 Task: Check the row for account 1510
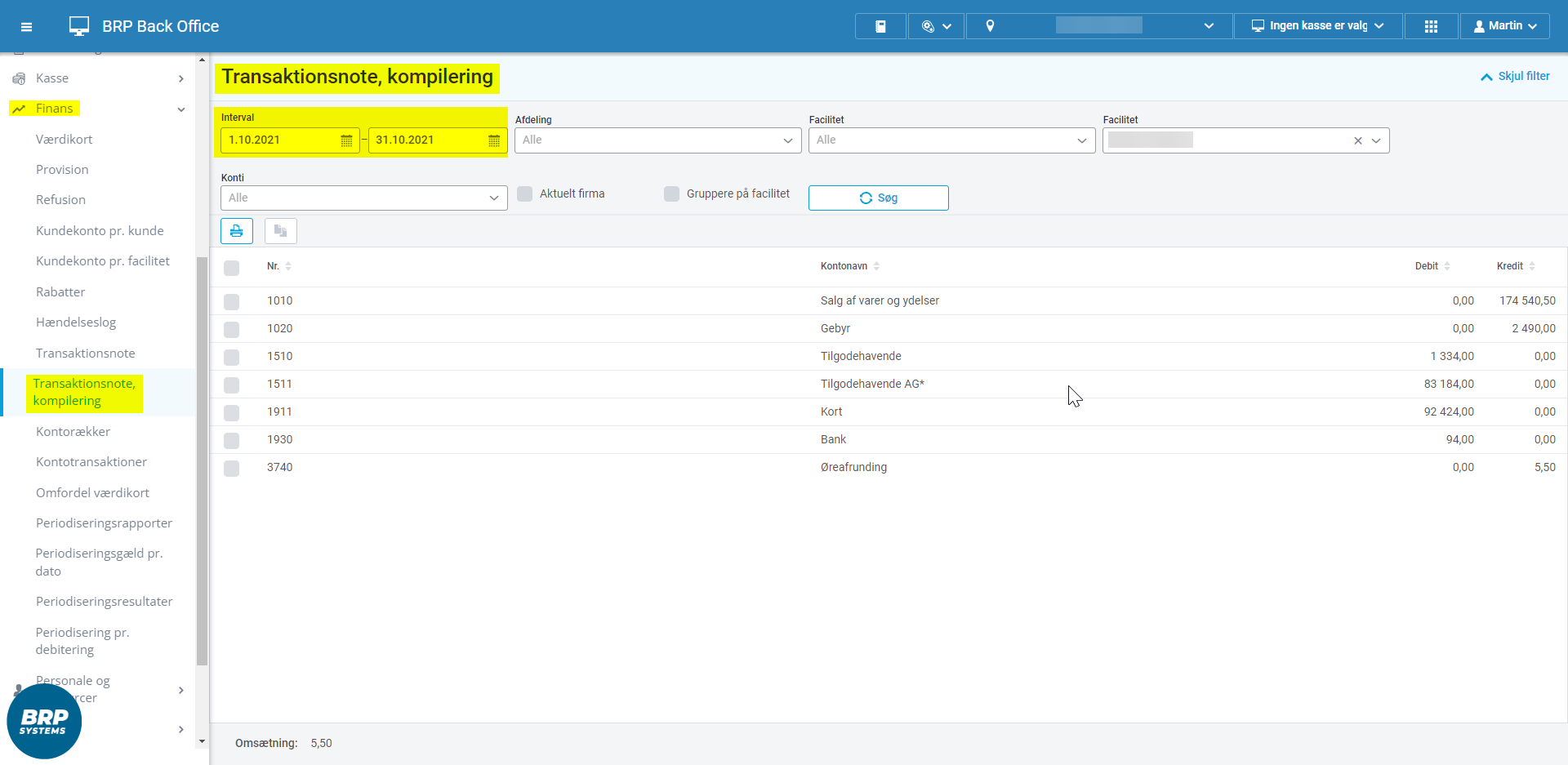(232, 357)
